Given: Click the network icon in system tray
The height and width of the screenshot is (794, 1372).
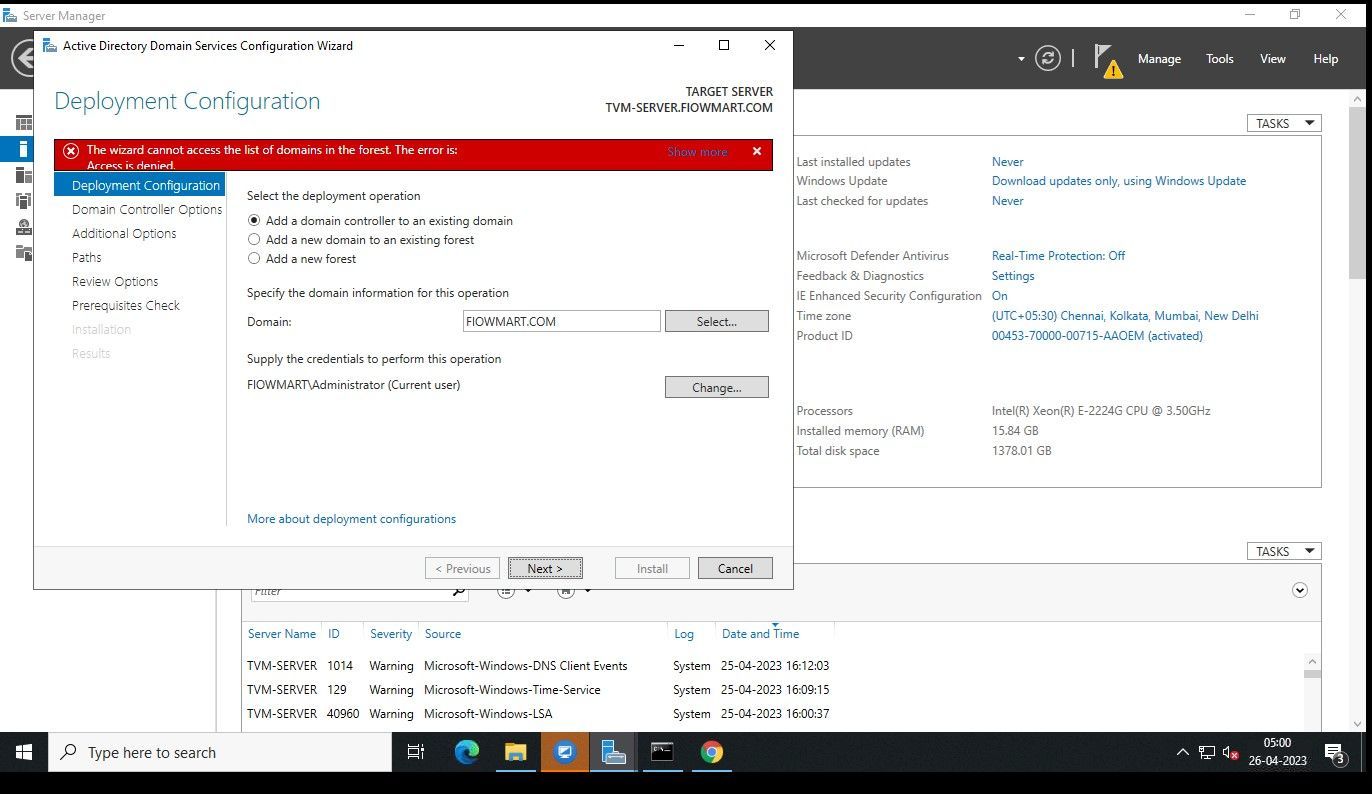Looking at the screenshot, I should click(x=1207, y=753).
